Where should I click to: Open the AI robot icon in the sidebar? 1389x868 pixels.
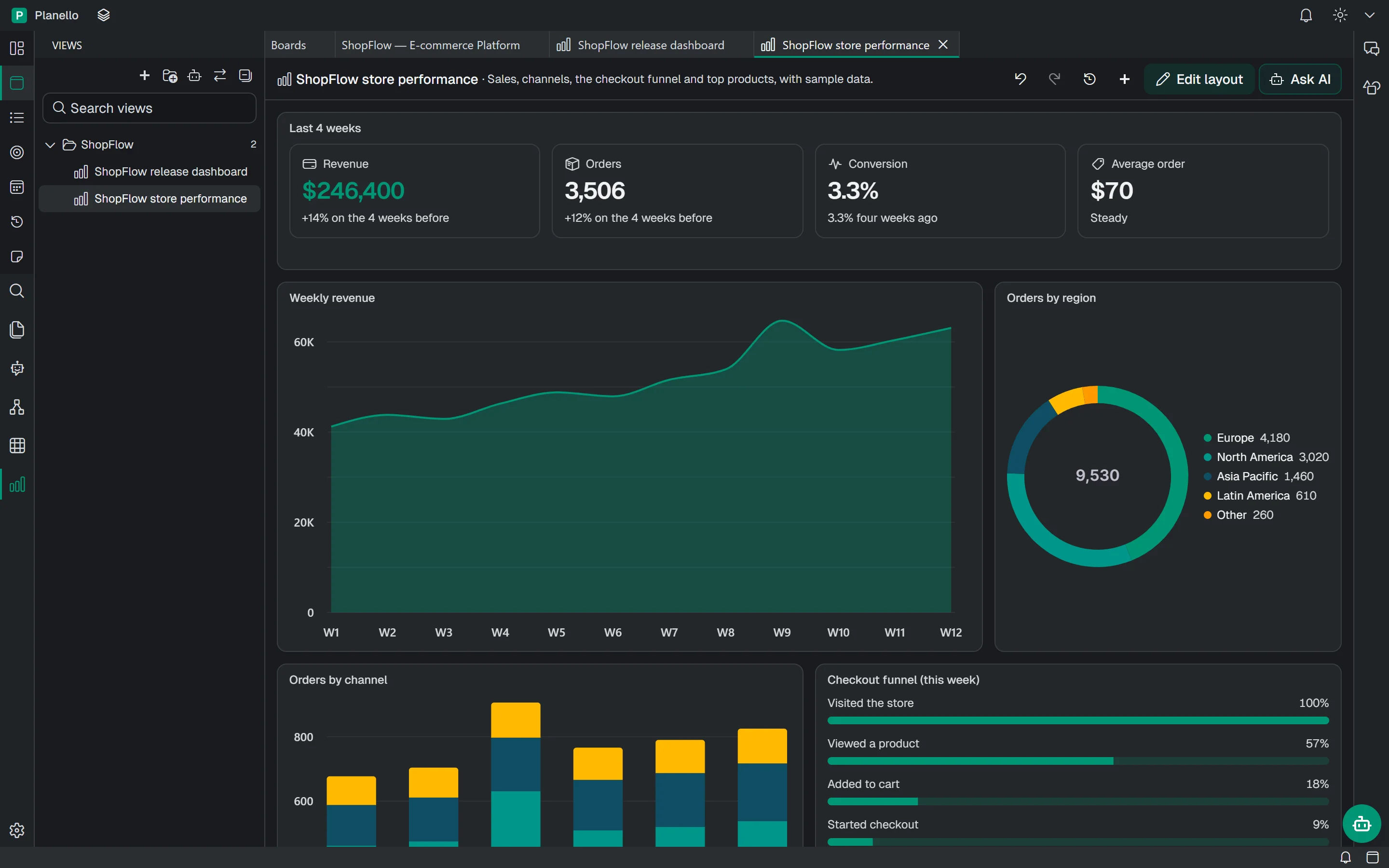click(17, 368)
